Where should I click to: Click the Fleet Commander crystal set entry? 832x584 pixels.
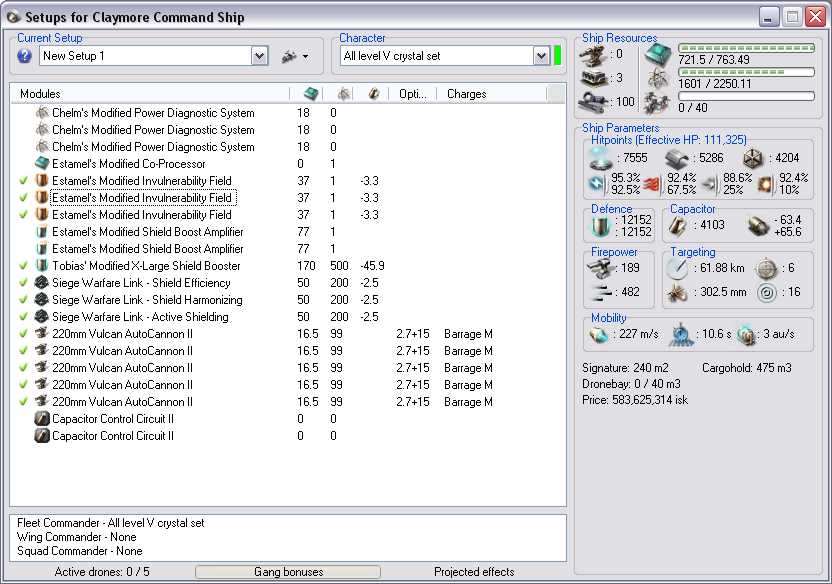coord(110,523)
